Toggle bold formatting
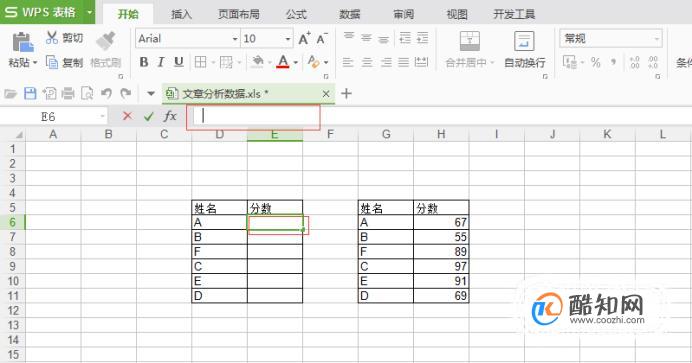The image size is (692, 363). coord(144,62)
